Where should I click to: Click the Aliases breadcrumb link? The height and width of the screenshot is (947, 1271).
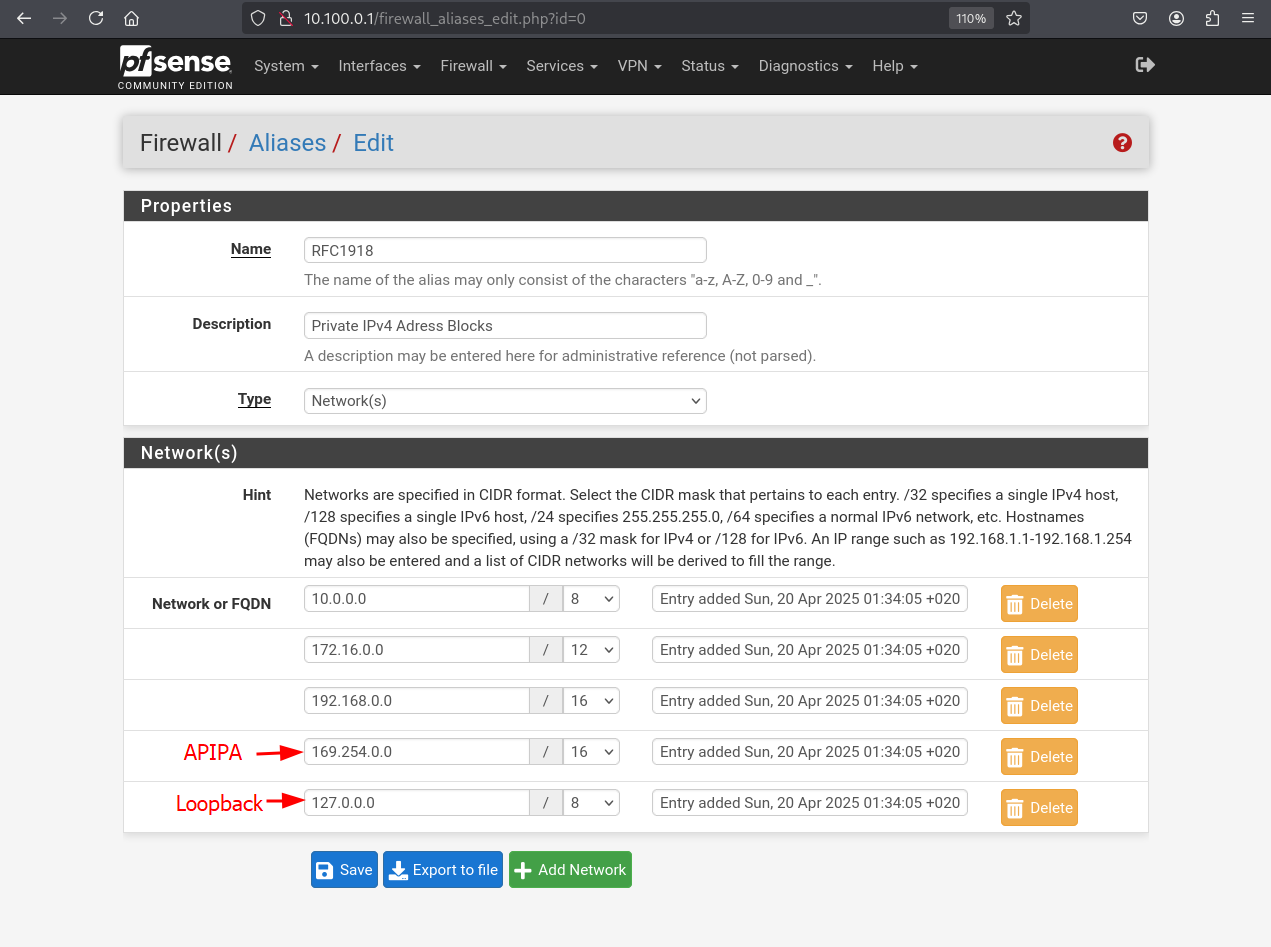287,143
